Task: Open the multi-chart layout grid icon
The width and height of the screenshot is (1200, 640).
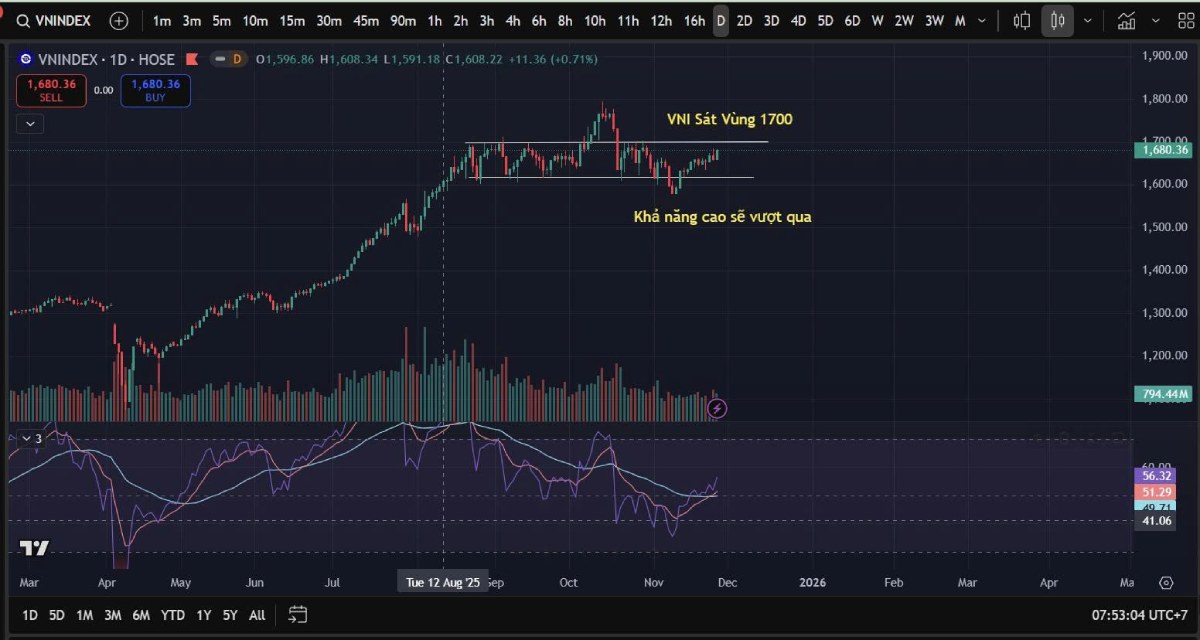Action: pyautogui.click(x=1185, y=20)
